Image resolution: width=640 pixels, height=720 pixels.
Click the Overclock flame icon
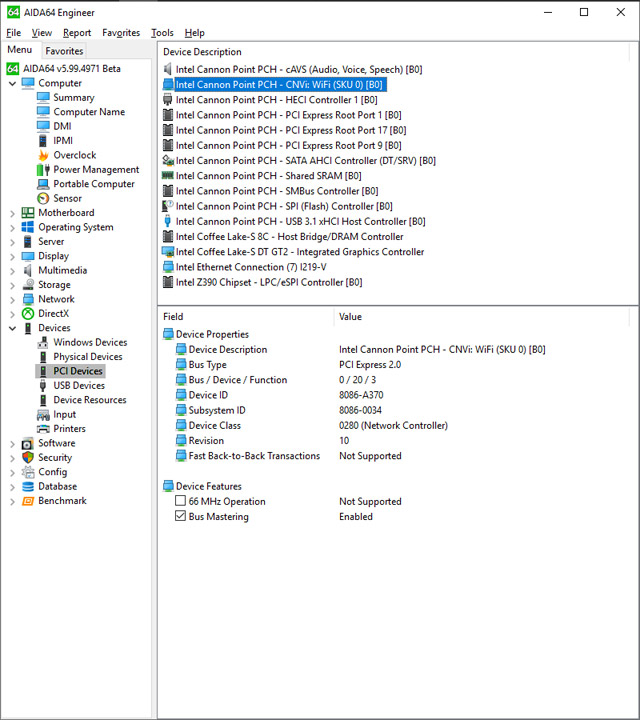coord(43,155)
